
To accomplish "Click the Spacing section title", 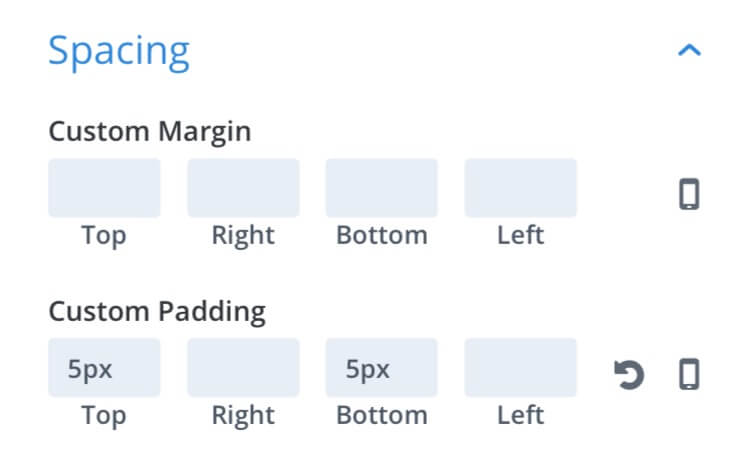I will [x=119, y=52].
